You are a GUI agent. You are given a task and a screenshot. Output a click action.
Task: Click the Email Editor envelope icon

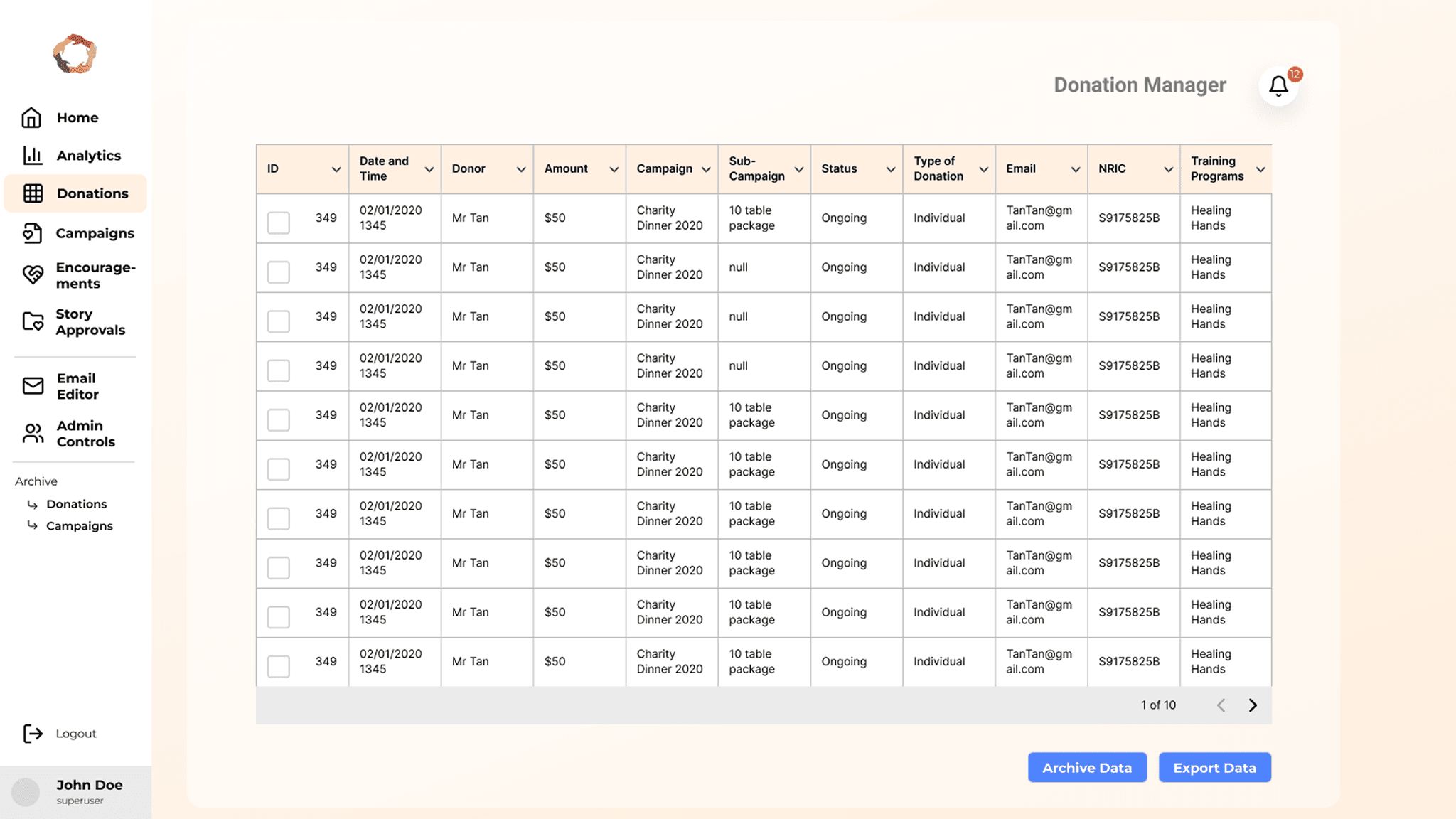tap(33, 386)
